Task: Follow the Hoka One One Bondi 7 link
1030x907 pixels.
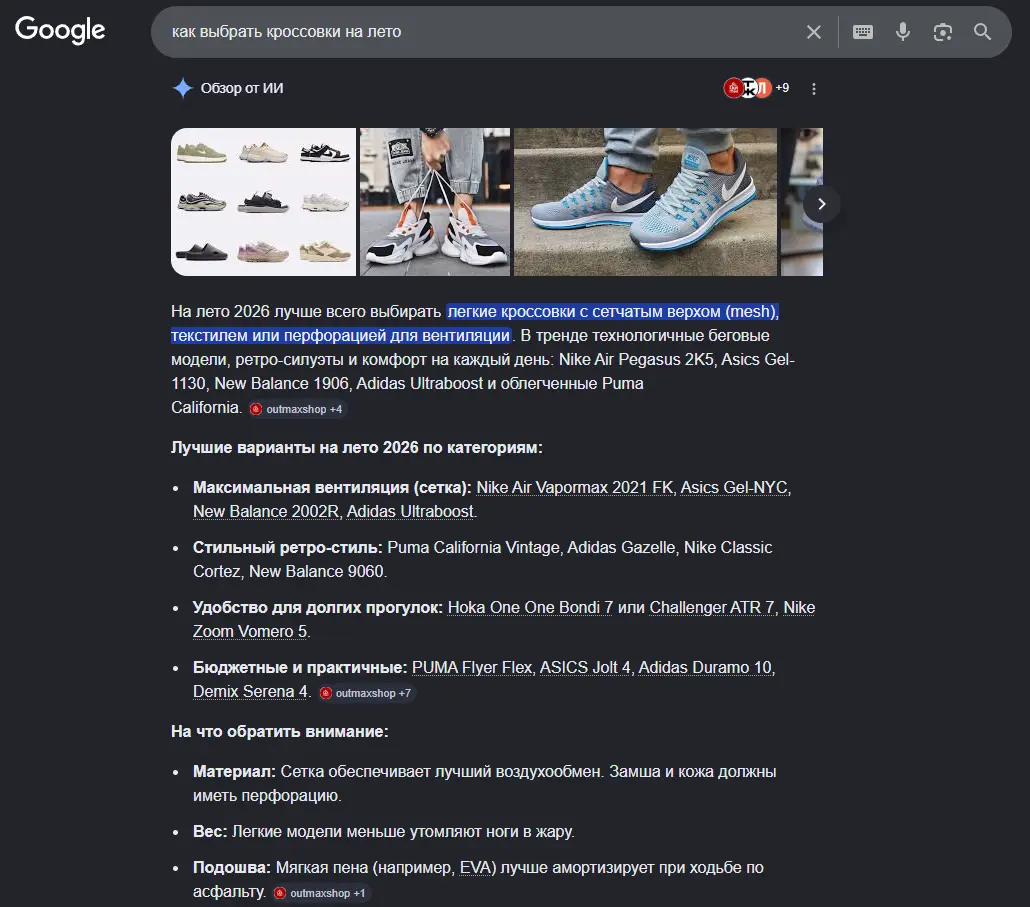Action: point(530,608)
